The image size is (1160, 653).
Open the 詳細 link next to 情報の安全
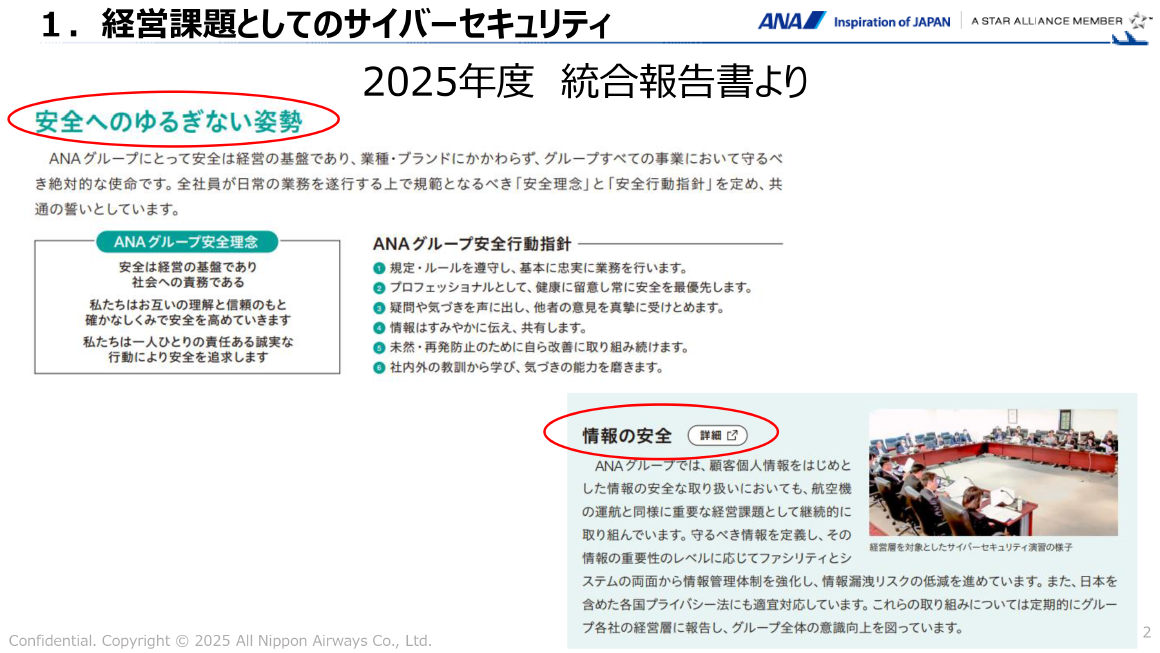point(718,434)
